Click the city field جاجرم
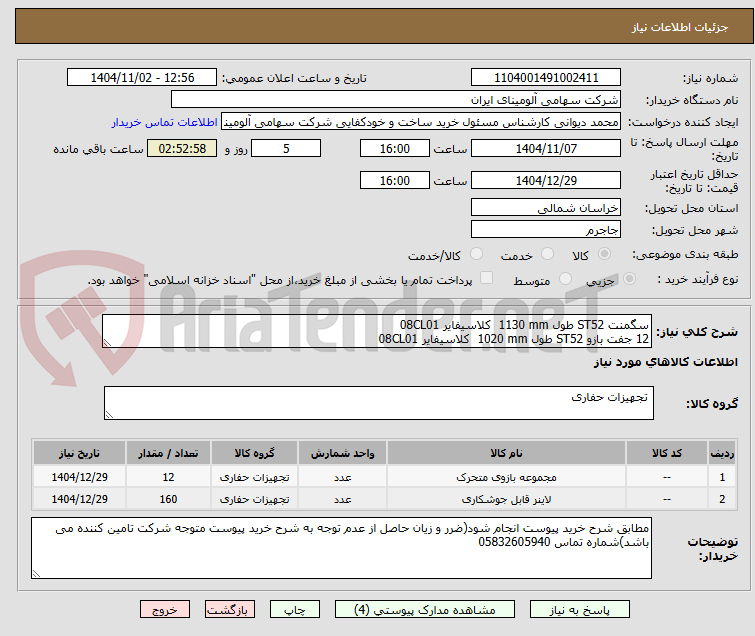The height and width of the screenshot is (636, 755). coord(546,229)
